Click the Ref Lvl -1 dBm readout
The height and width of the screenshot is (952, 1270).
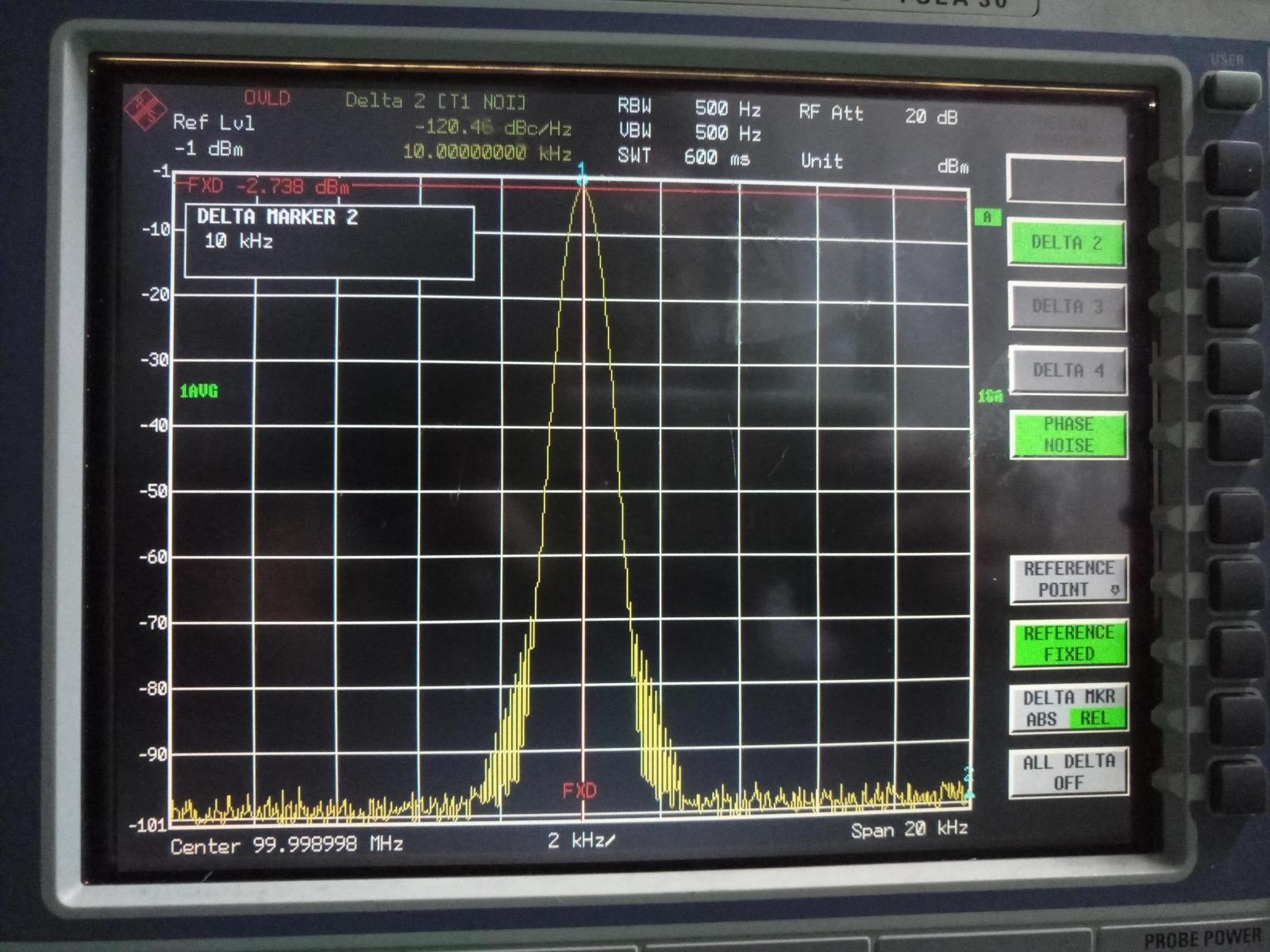click(213, 135)
